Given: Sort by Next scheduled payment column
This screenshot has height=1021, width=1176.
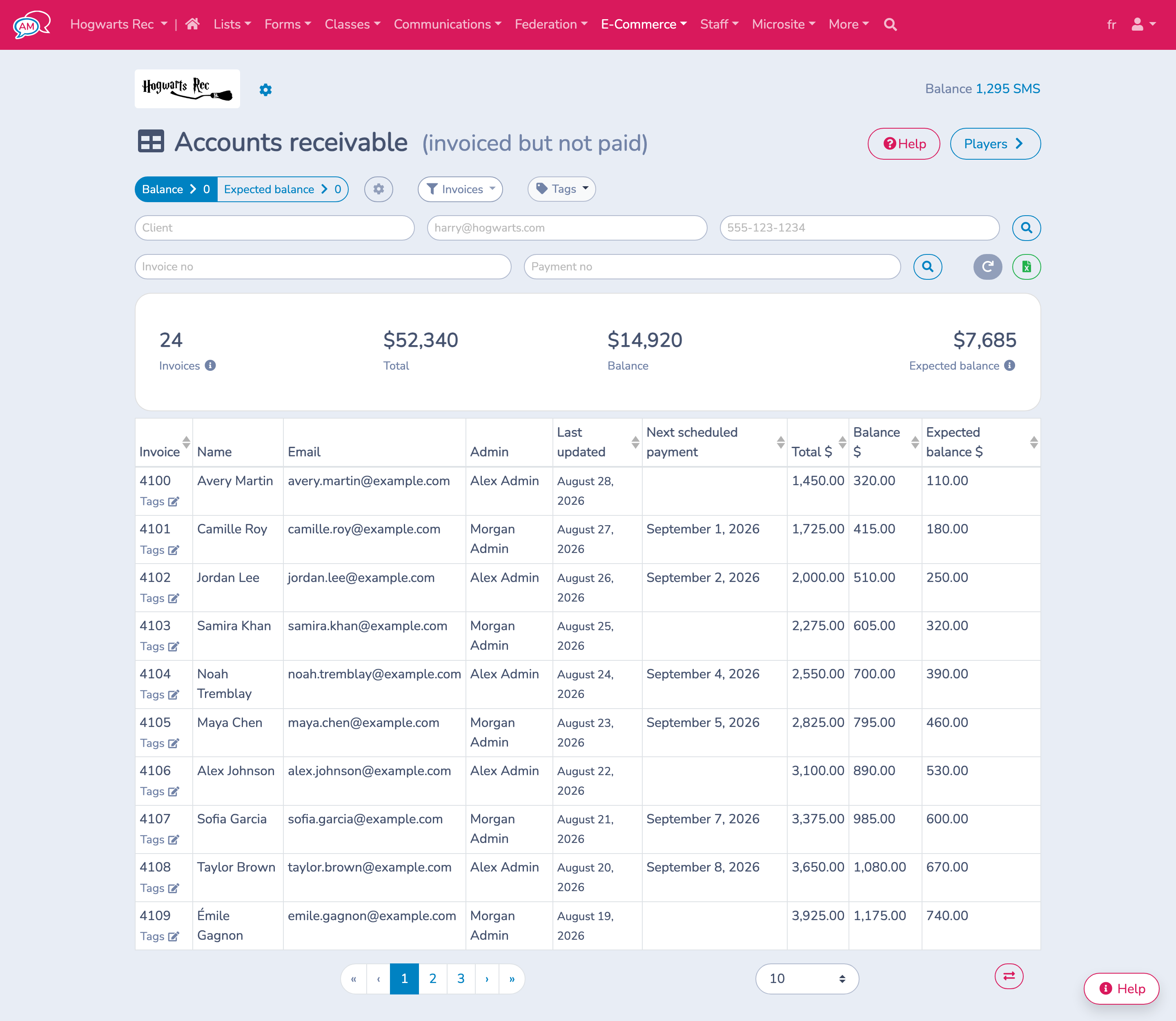Looking at the screenshot, I should coord(781,442).
